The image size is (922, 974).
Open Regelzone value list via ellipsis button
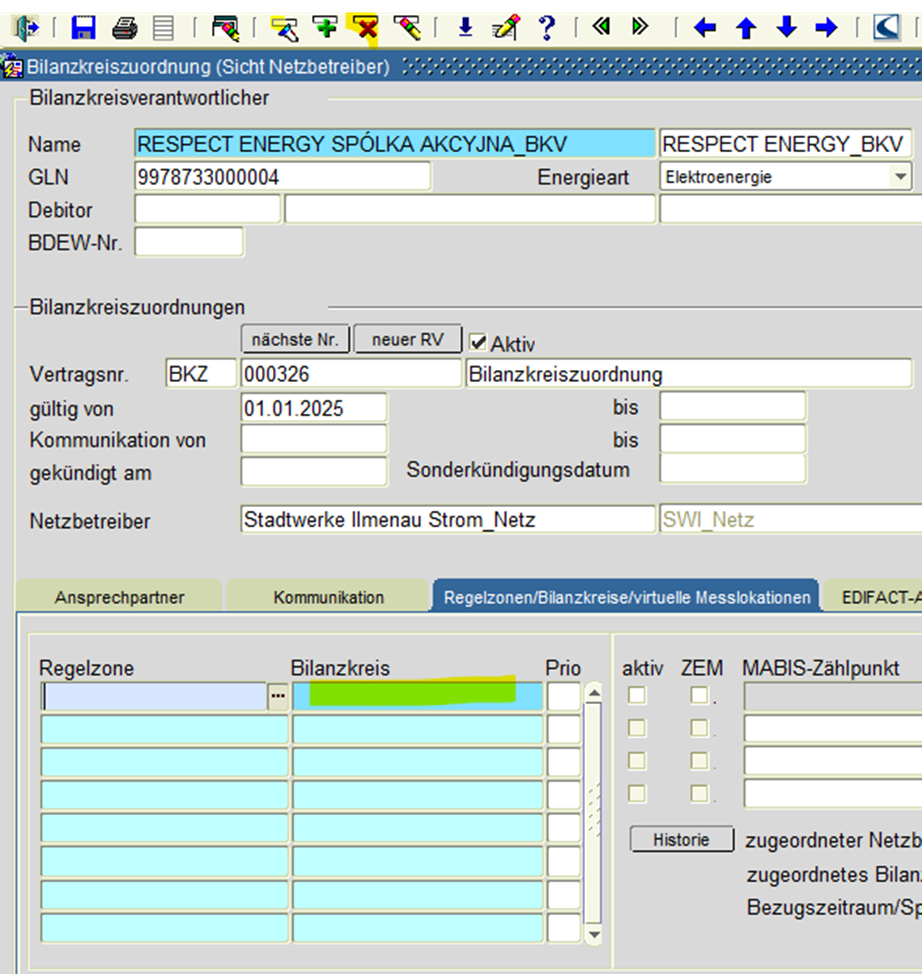pyautogui.click(x=278, y=697)
